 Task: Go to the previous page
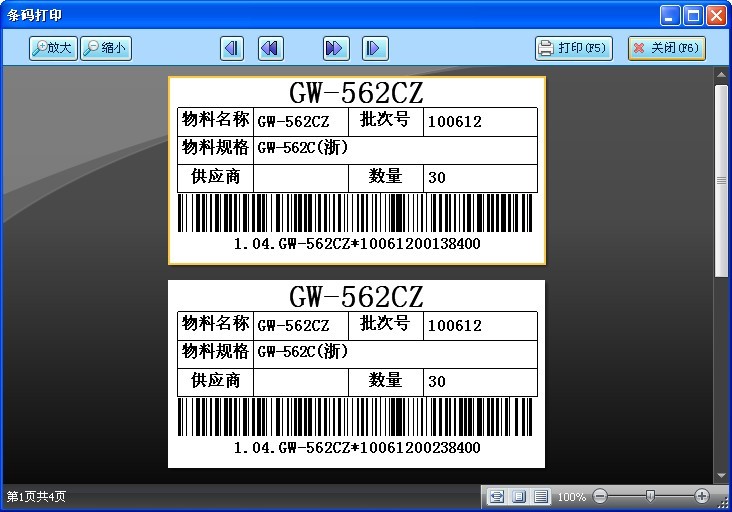click(270, 48)
